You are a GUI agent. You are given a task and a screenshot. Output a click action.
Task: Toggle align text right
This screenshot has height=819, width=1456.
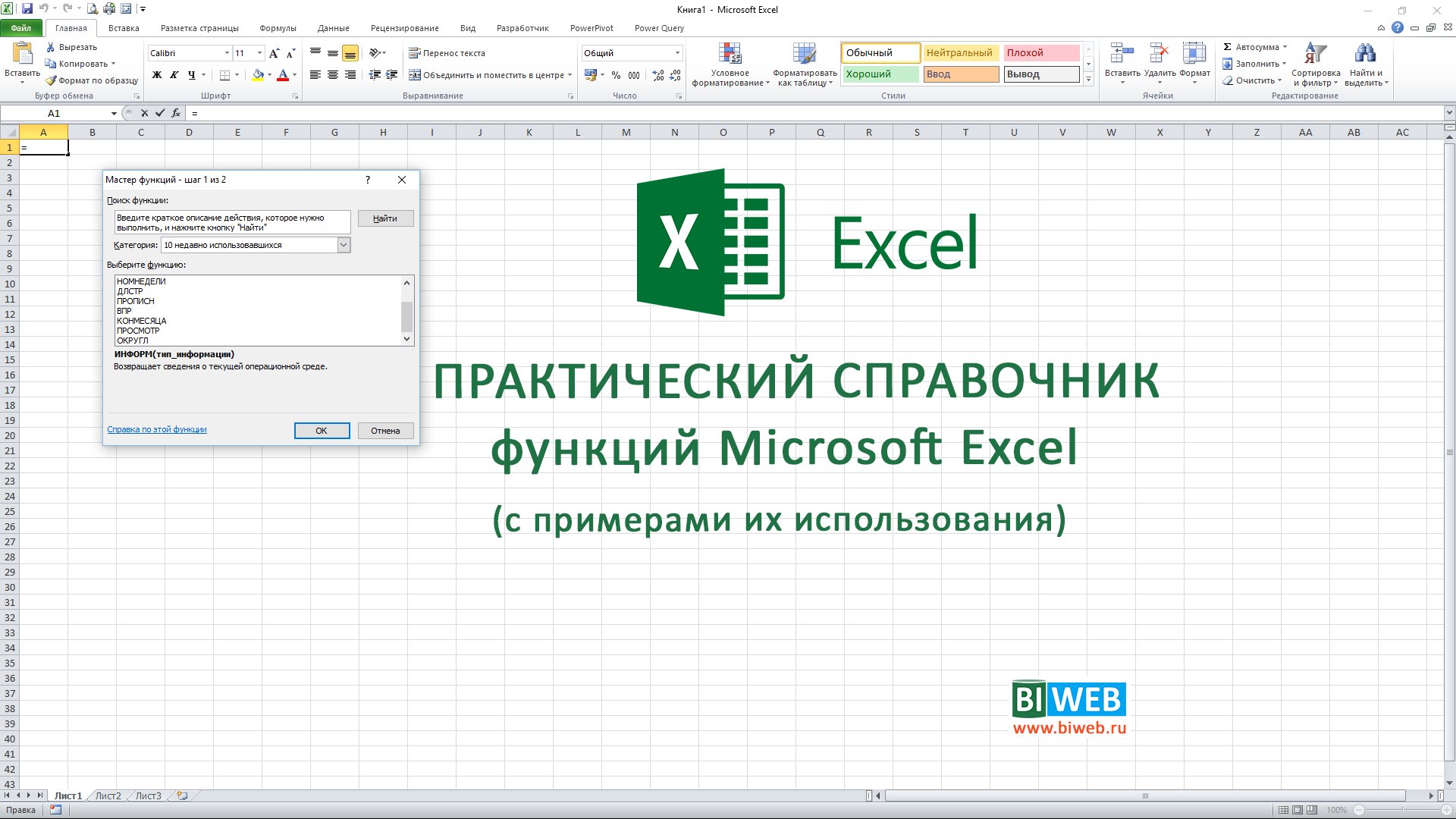[x=350, y=75]
